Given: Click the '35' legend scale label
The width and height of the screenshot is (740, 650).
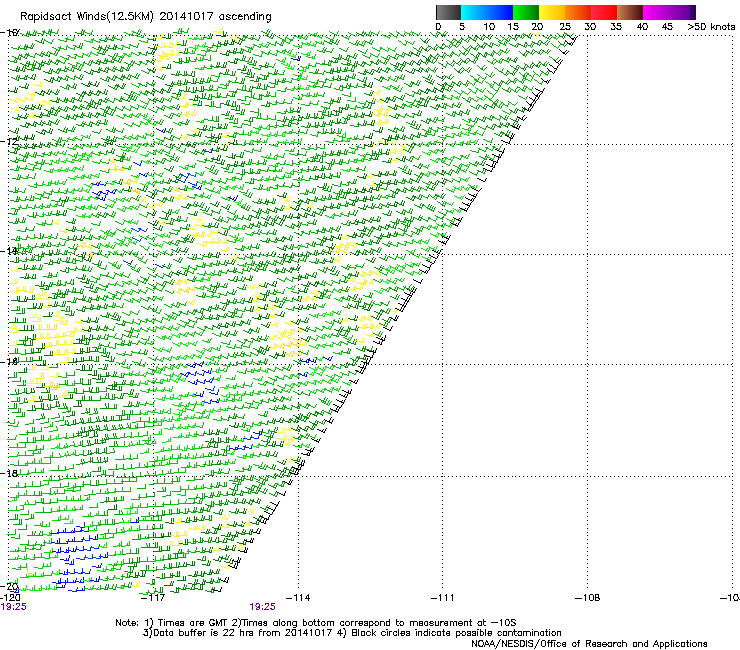Looking at the screenshot, I should (x=616, y=27).
